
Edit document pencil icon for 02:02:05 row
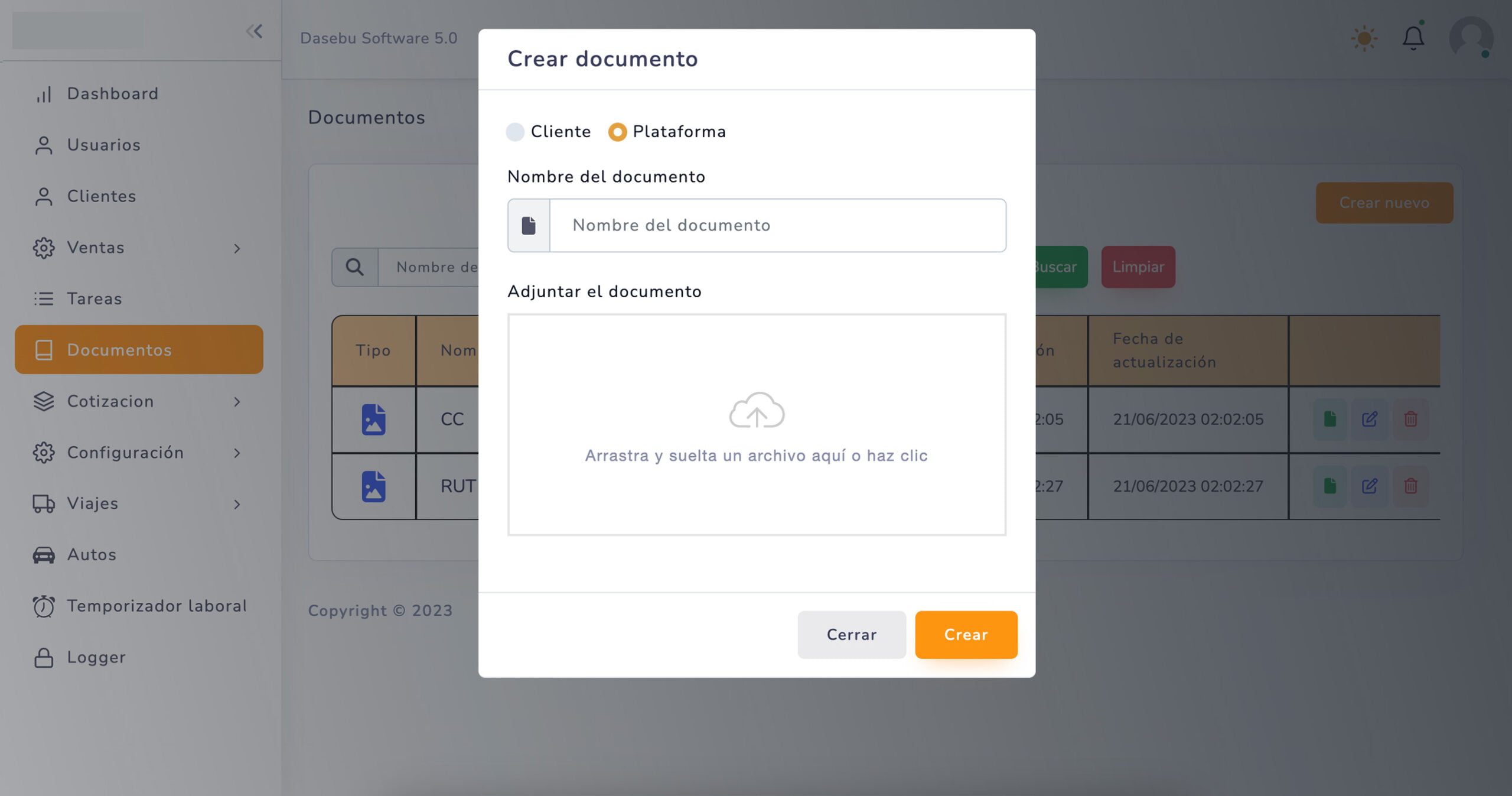pyautogui.click(x=1370, y=420)
